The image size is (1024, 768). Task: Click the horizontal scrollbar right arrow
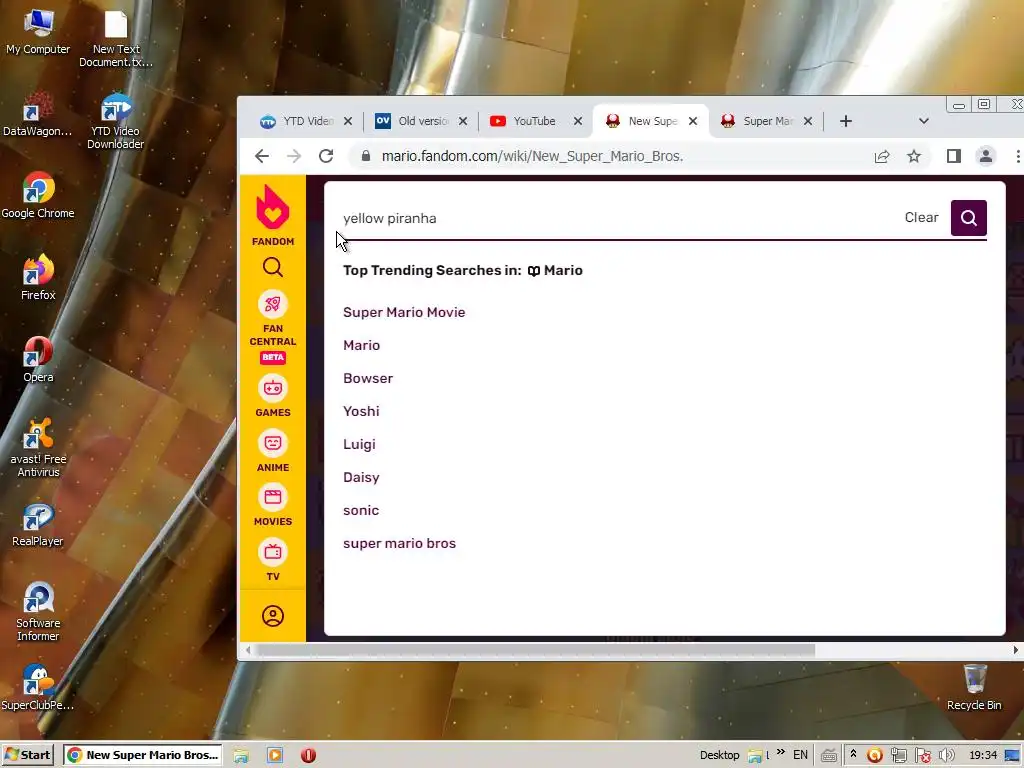tap(1015, 650)
